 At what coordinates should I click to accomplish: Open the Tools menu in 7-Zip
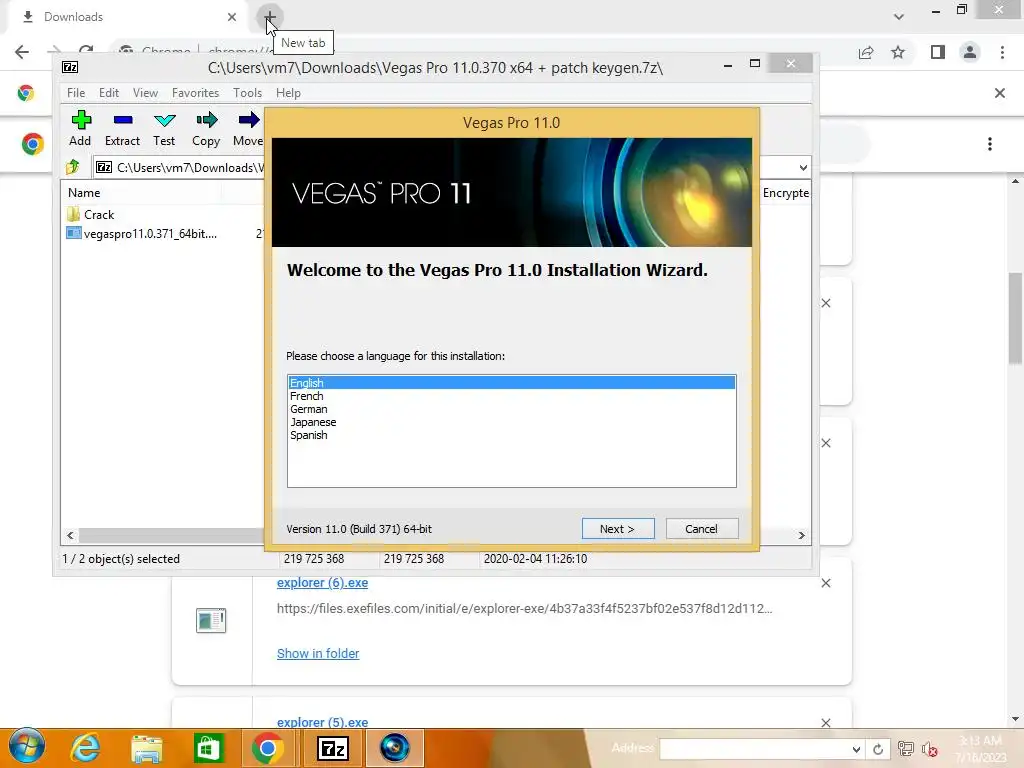247,93
